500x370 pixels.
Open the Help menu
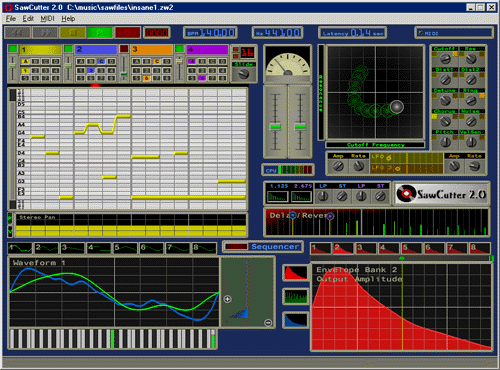(68, 19)
